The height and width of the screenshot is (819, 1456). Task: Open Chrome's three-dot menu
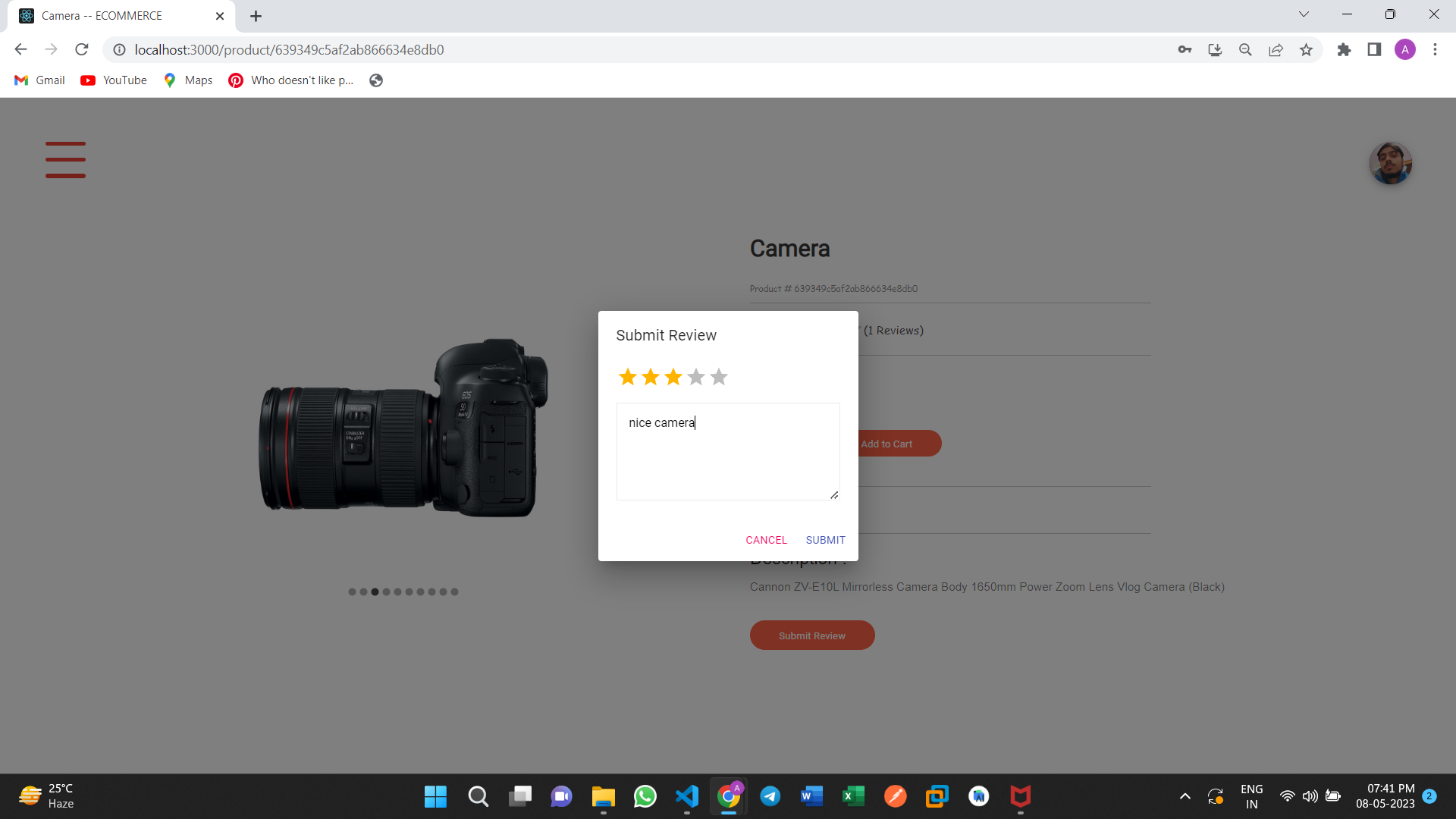tap(1435, 49)
